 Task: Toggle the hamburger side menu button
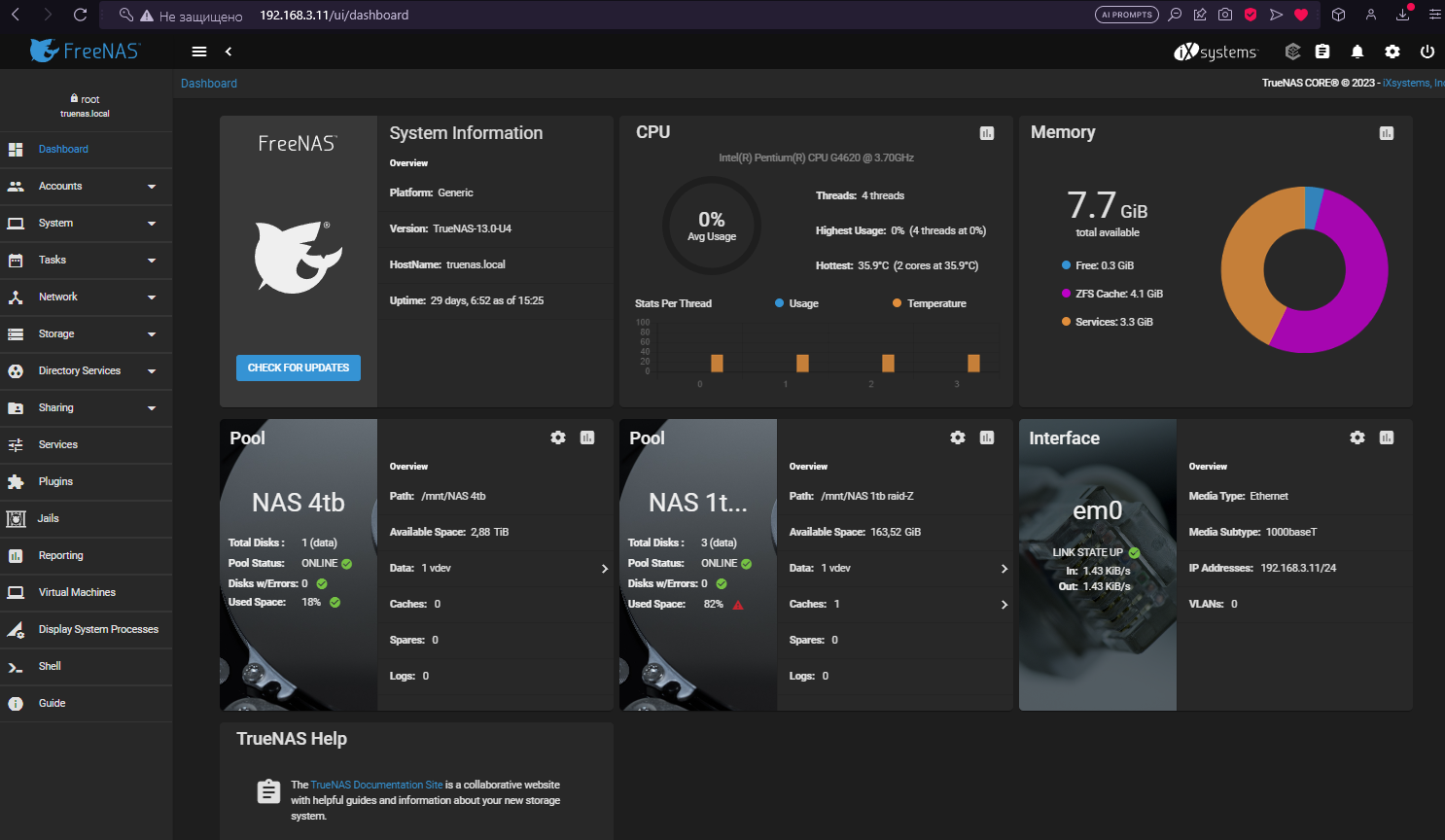pos(199,52)
